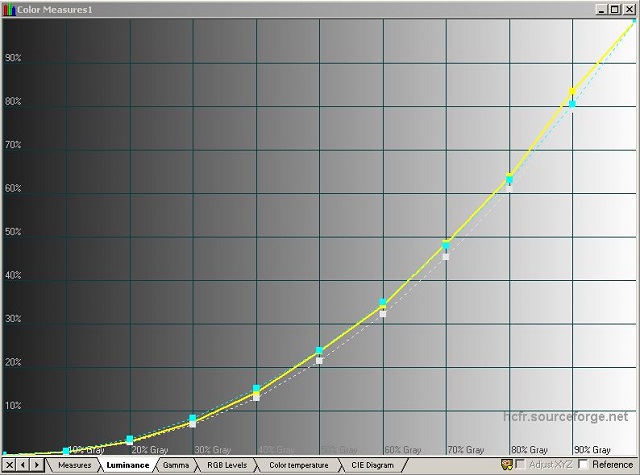Image resolution: width=640 pixels, height=475 pixels.
Task: Click the 70% Gray axis label
Action: click(466, 450)
